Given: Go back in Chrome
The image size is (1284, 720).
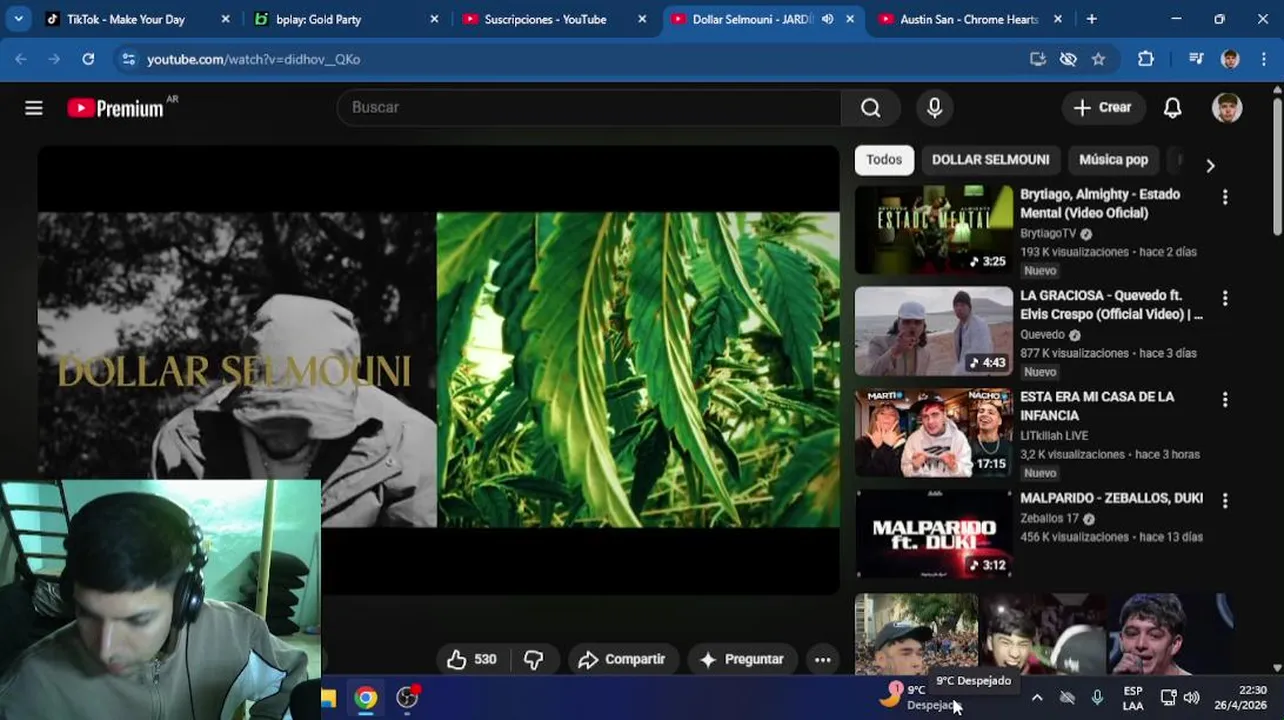Looking at the screenshot, I should click(21, 59).
